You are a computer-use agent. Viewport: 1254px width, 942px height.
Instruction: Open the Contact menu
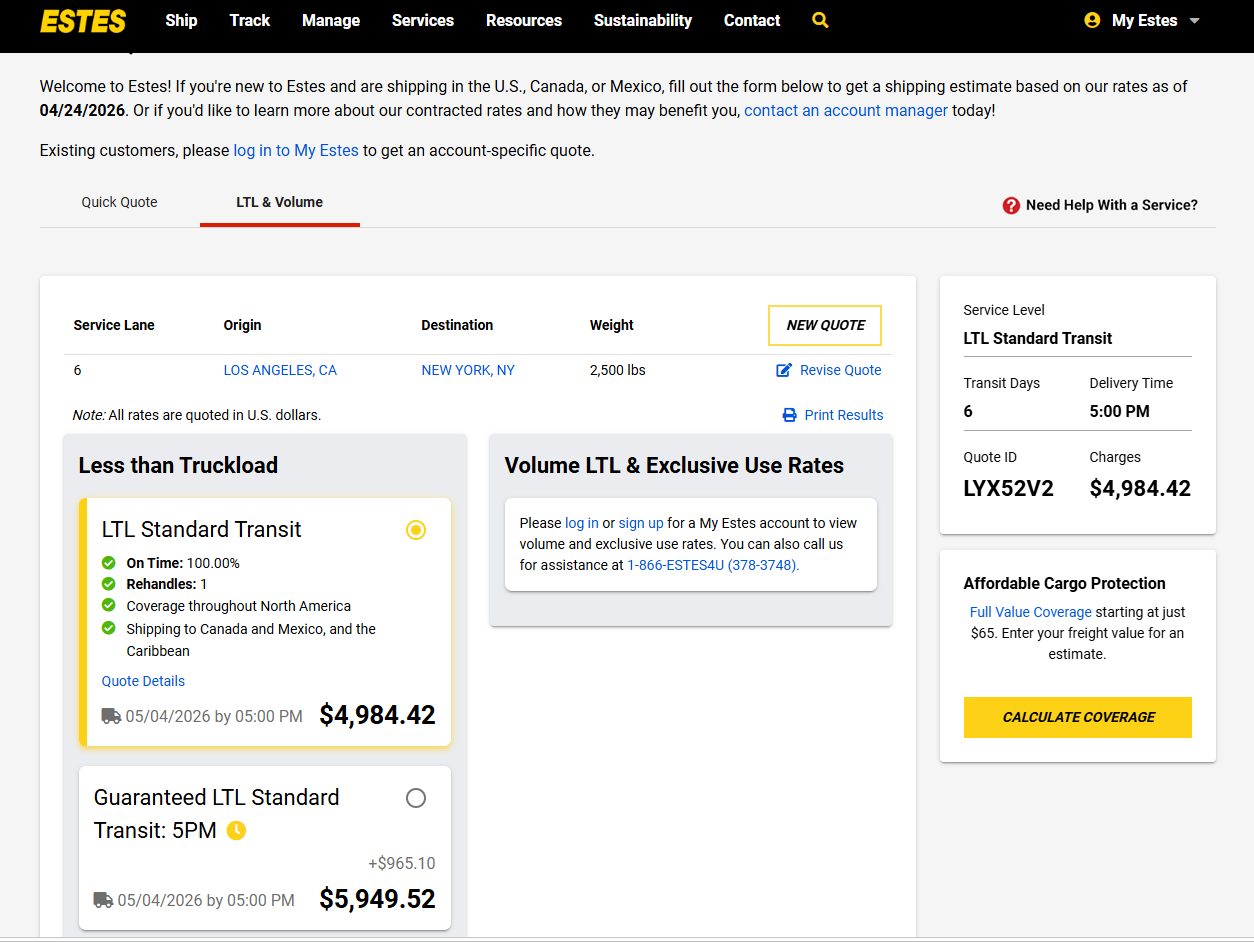[752, 20]
